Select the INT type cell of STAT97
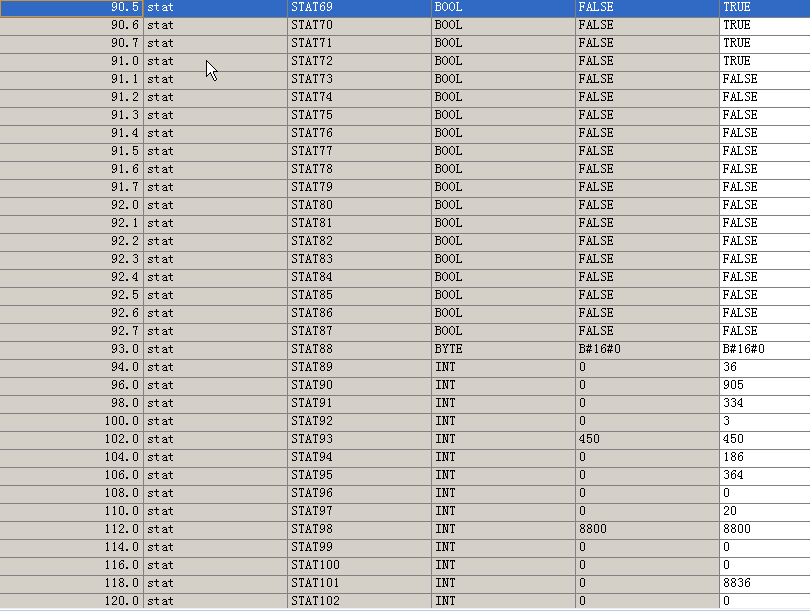 point(502,511)
